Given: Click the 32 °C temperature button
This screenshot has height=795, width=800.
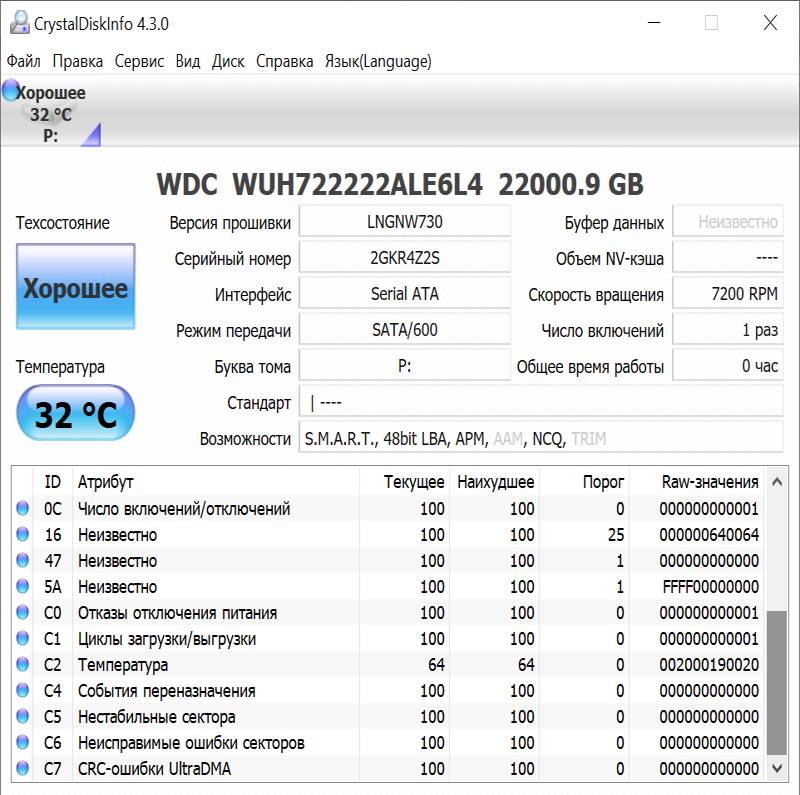Looking at the screenshot, I should [x=76, y=414].
